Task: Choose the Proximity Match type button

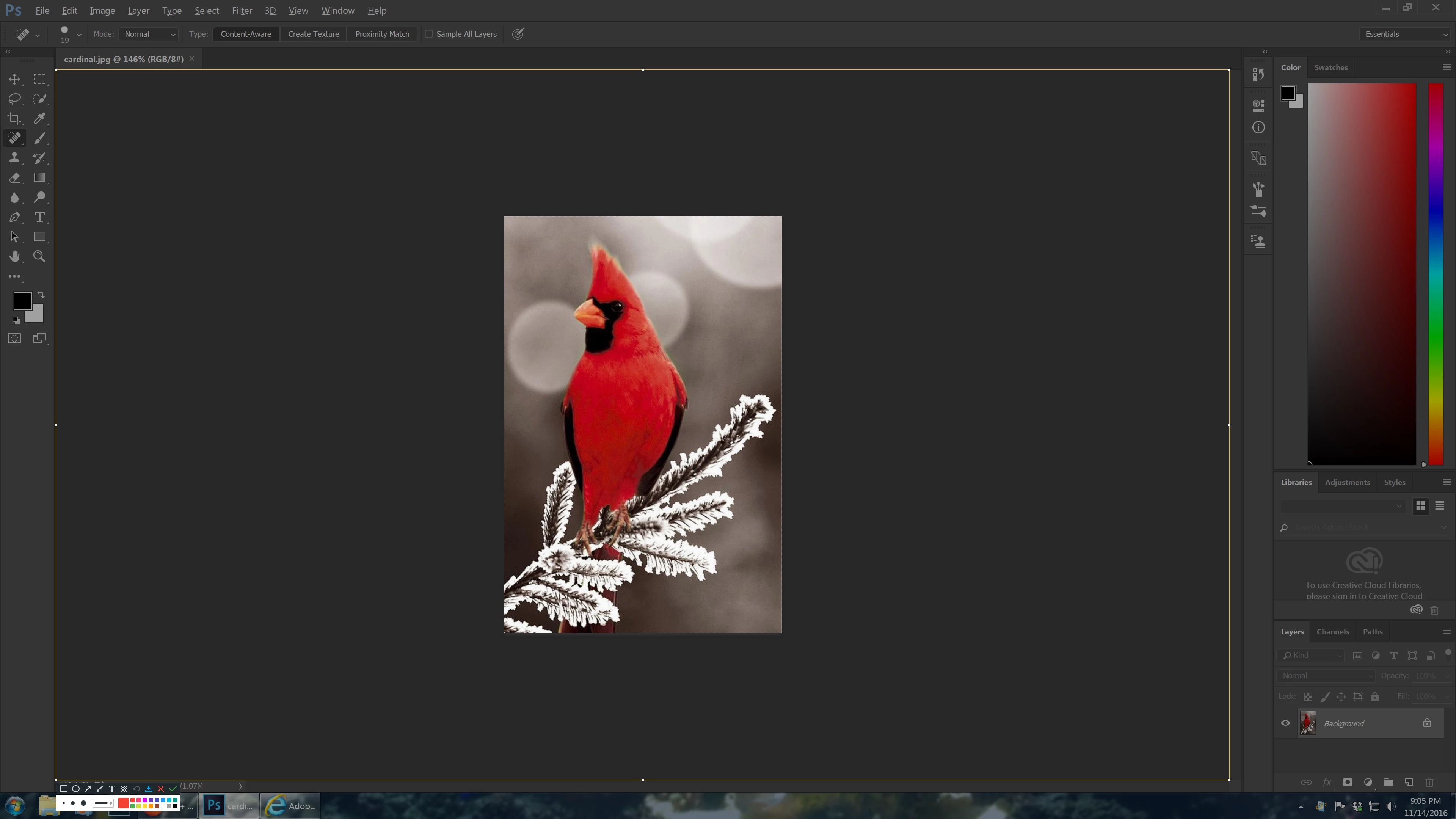Action: [x=382, y=34]
